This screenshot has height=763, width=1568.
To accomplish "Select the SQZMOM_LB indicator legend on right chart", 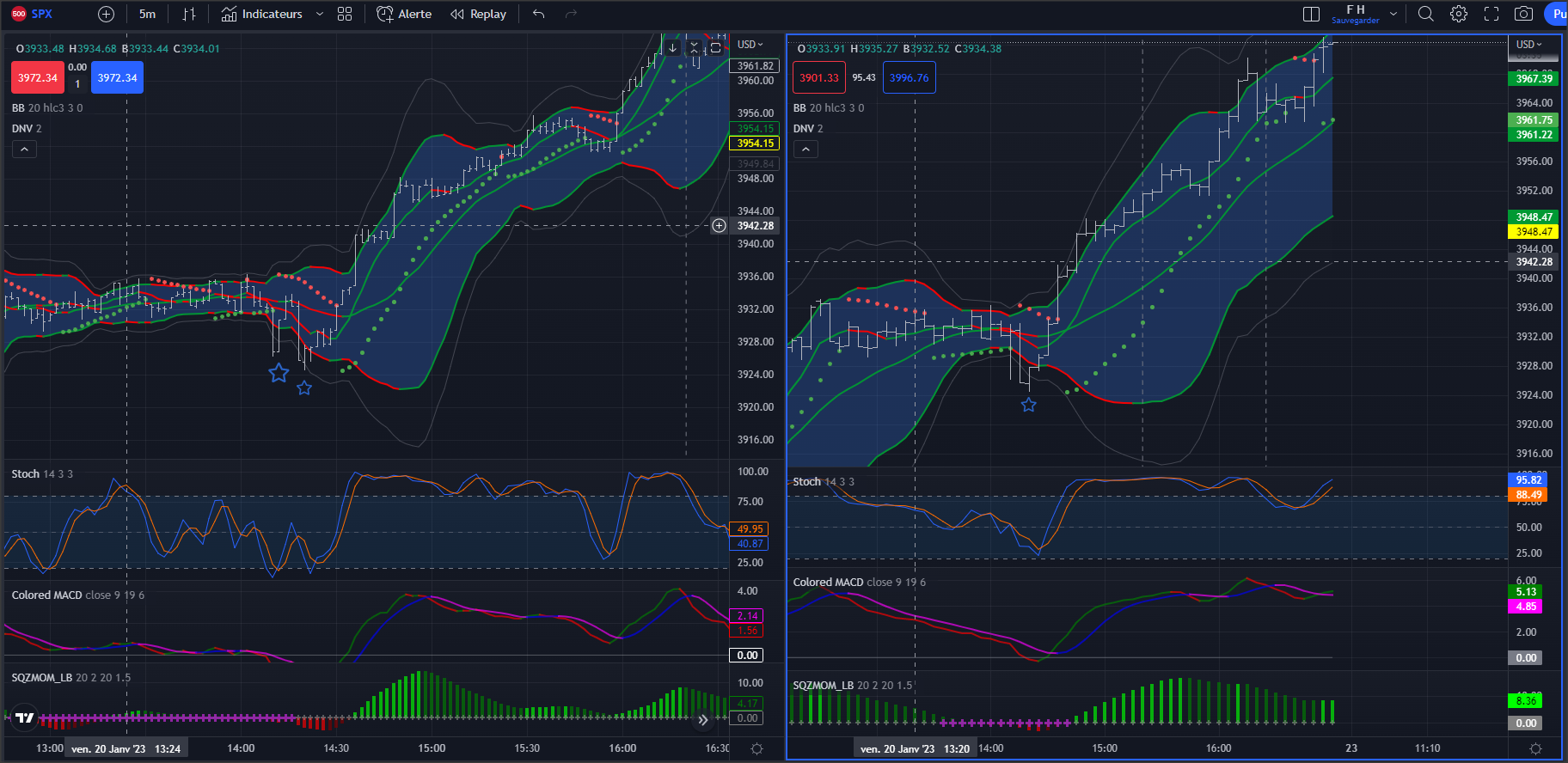I will [853, 686].
